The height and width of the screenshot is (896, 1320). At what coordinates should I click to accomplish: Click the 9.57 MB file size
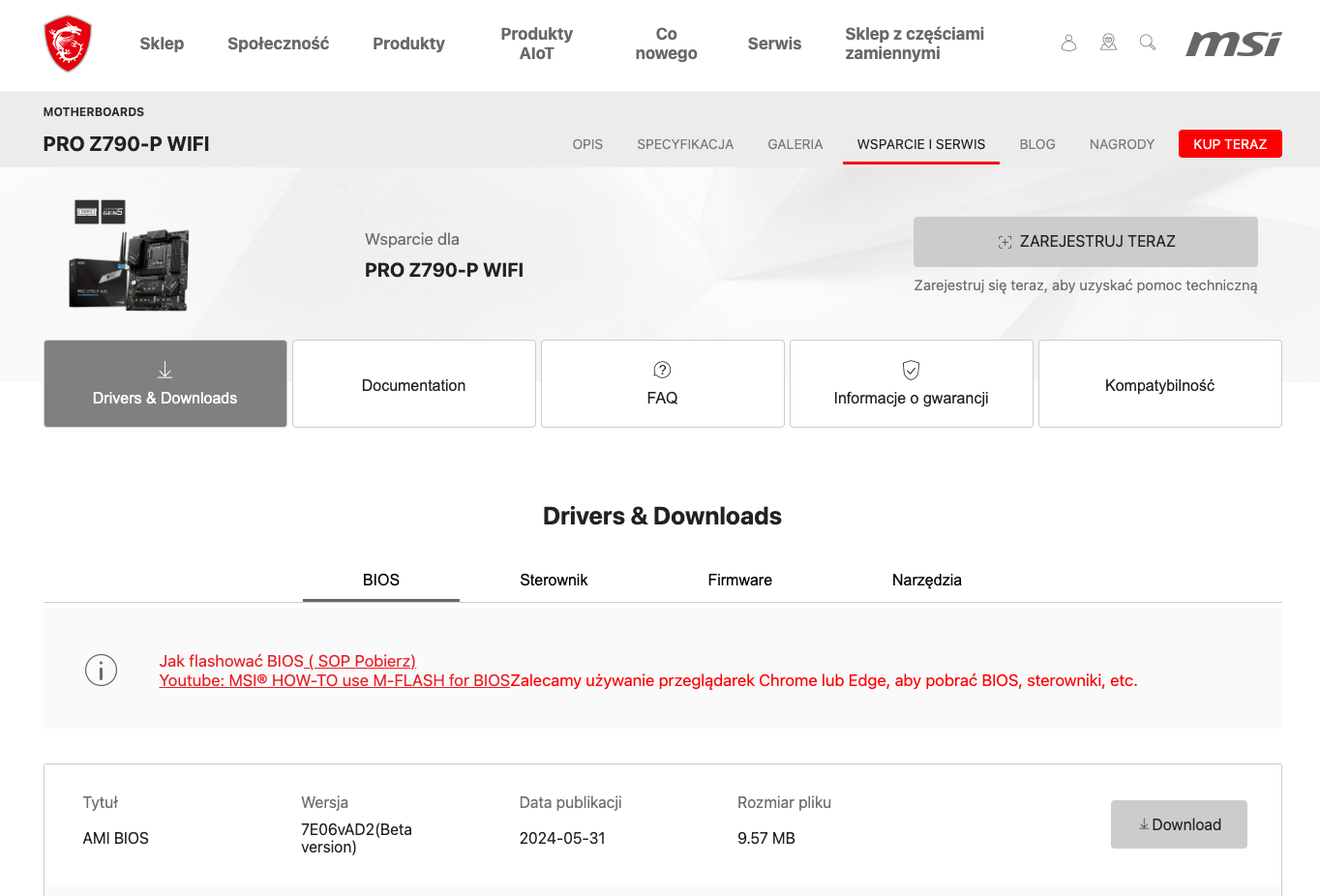tap(766, 838)
